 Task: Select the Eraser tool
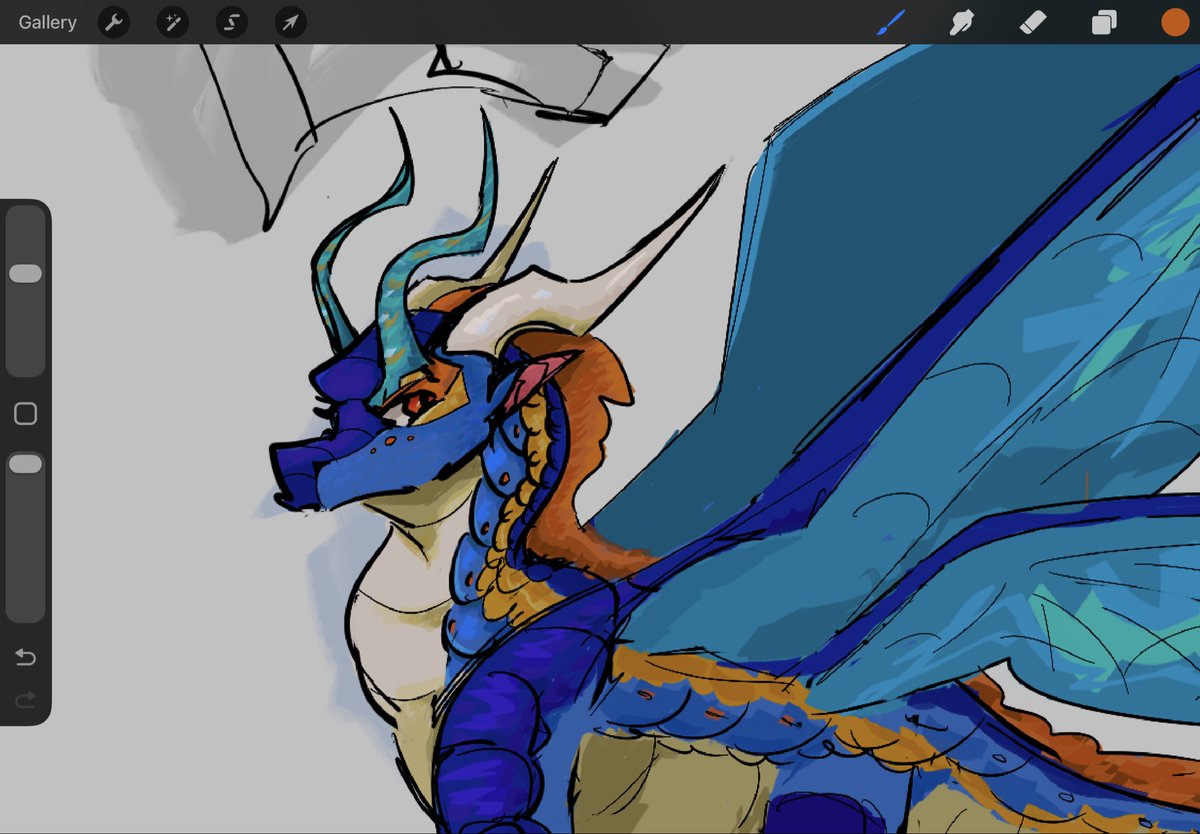pos(1033,22)
